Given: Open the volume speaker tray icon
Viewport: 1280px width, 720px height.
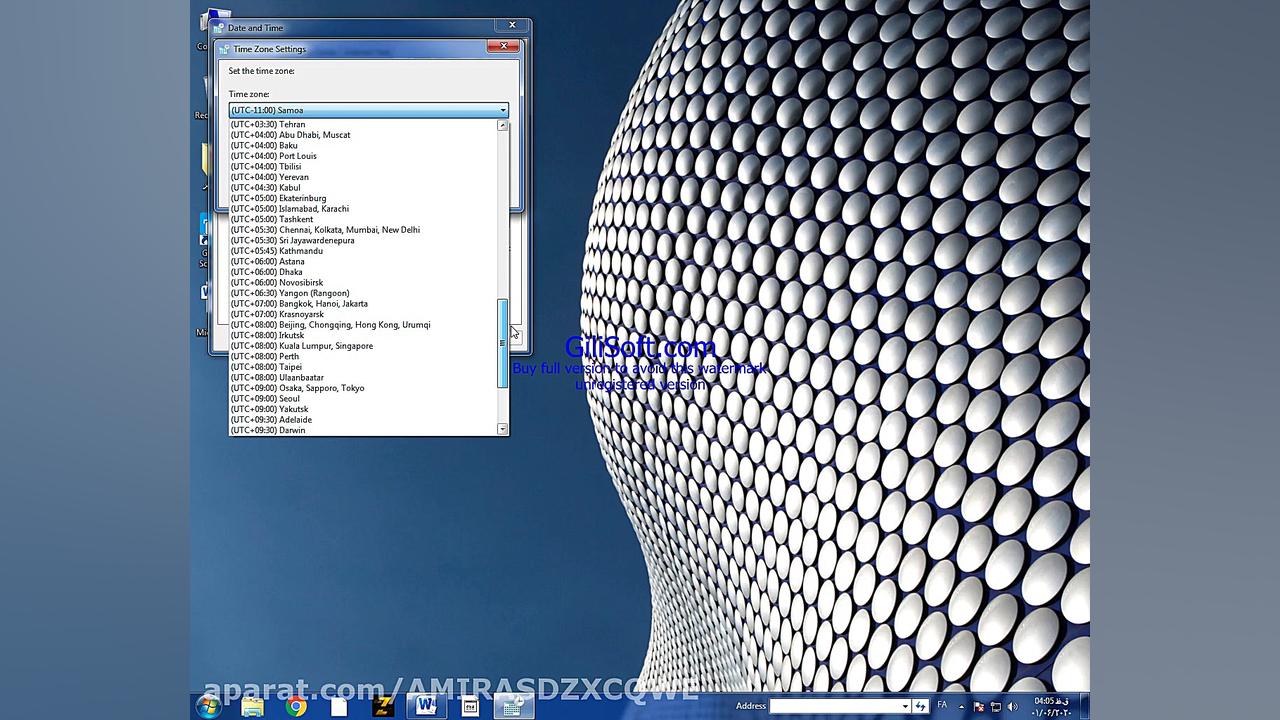Looking at the screenshot, I should pyautogui.click(x=1012, y=706).
